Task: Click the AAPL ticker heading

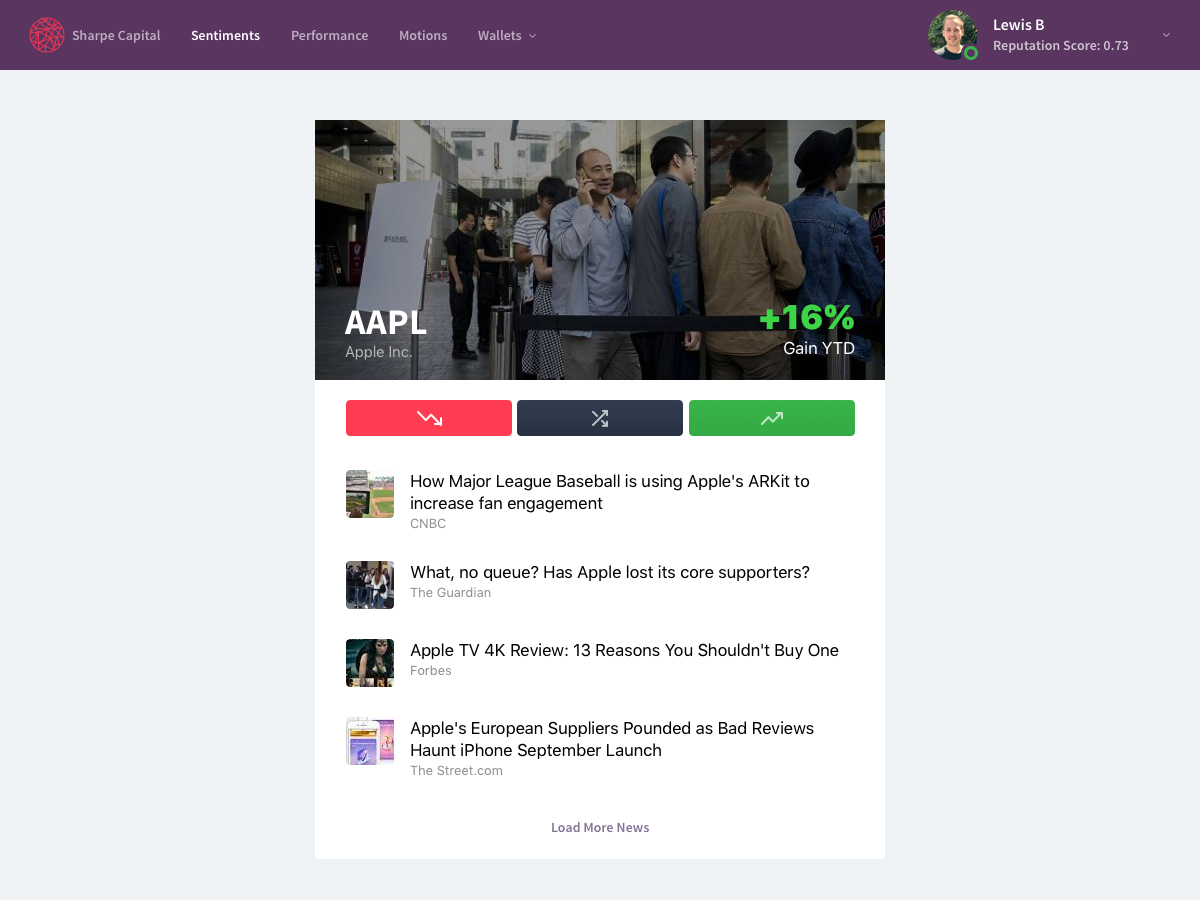Action: (386, 322)
